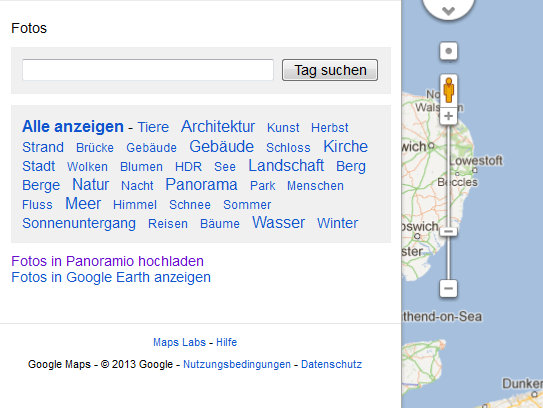This screenshot has width=543, height=408.
Task: Select the Strand tag
Action: (43, 147)
